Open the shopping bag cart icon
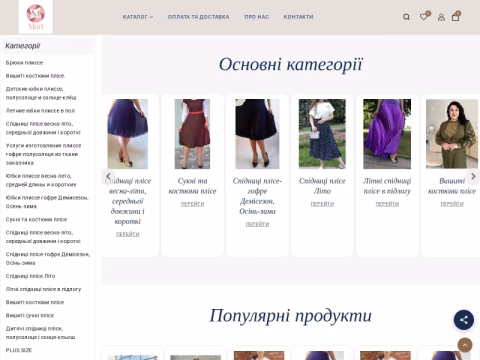480x360 pixels. 456,16
